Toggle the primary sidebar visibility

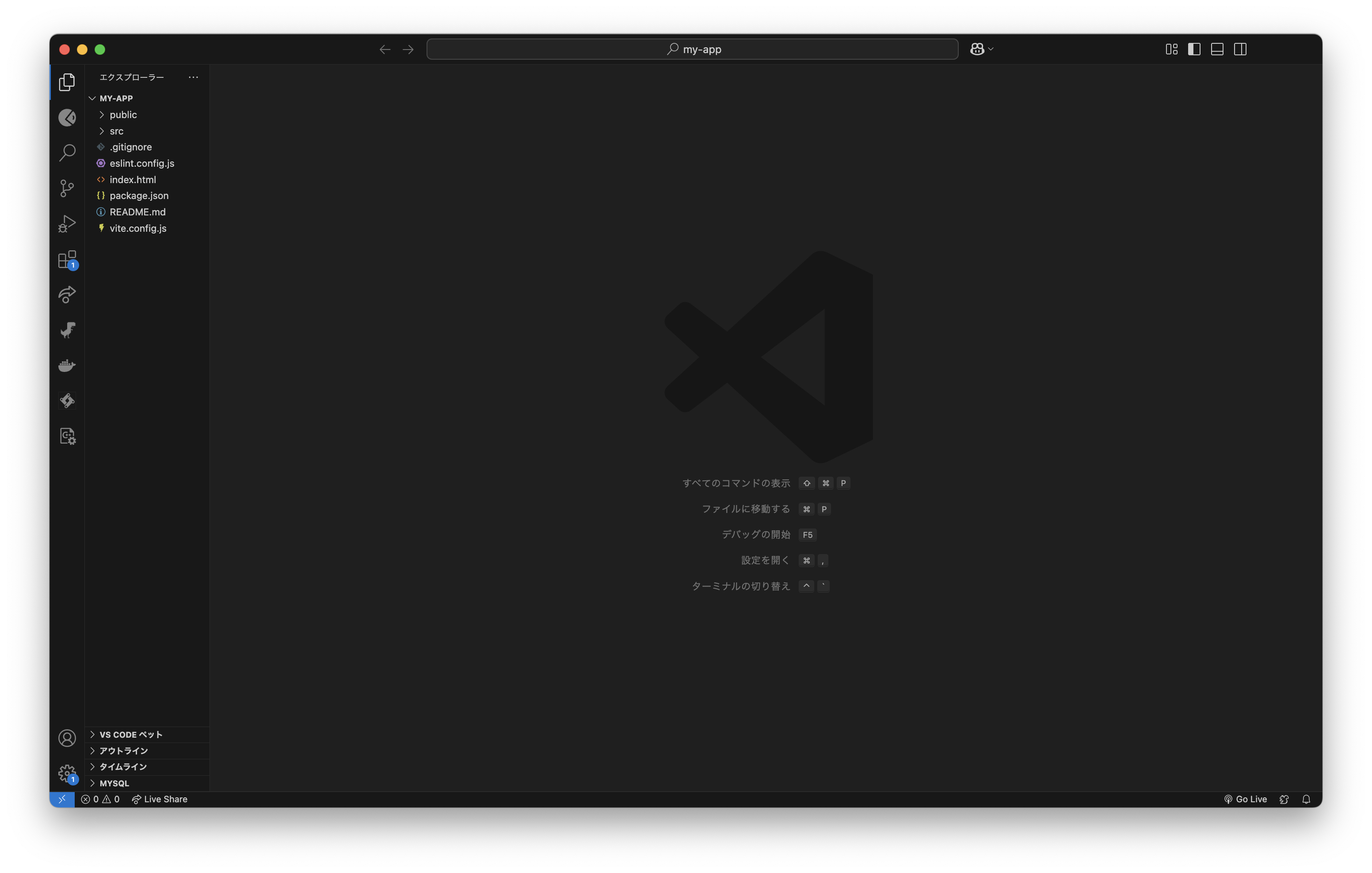click(x=1194, y=49)
